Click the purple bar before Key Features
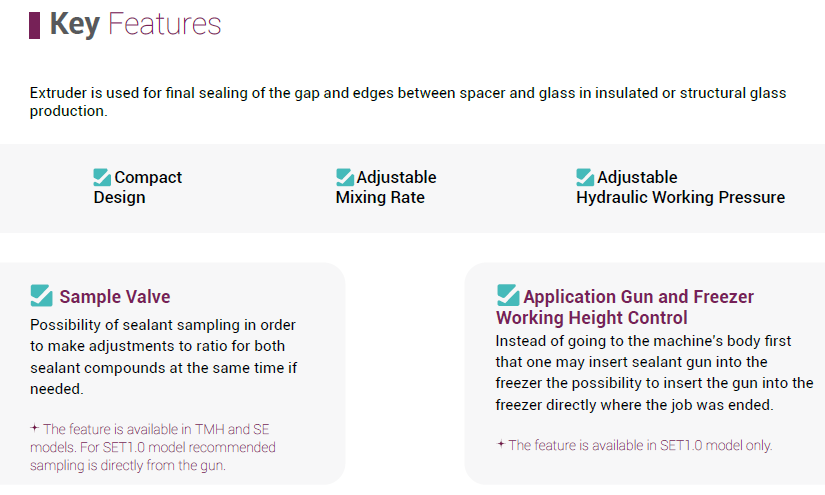The image size is (825, 495). (34, 25)
